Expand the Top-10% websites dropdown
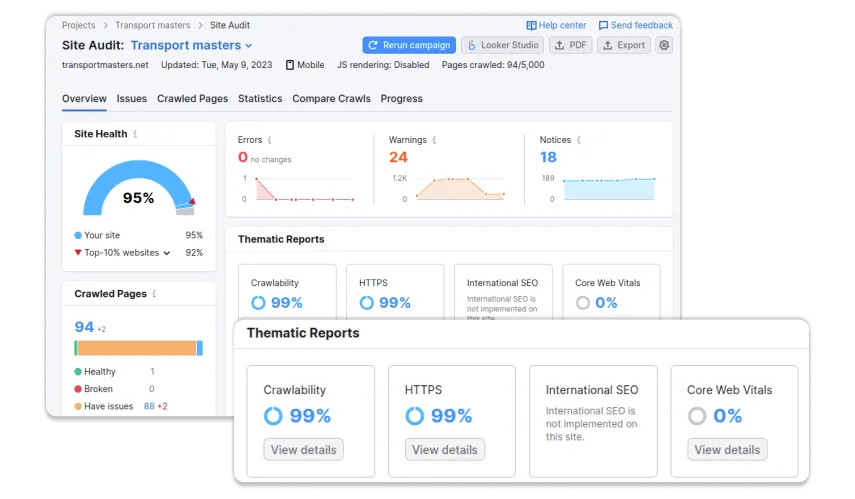Viewport: 855px width, 499px height. [x=167, y=253]
